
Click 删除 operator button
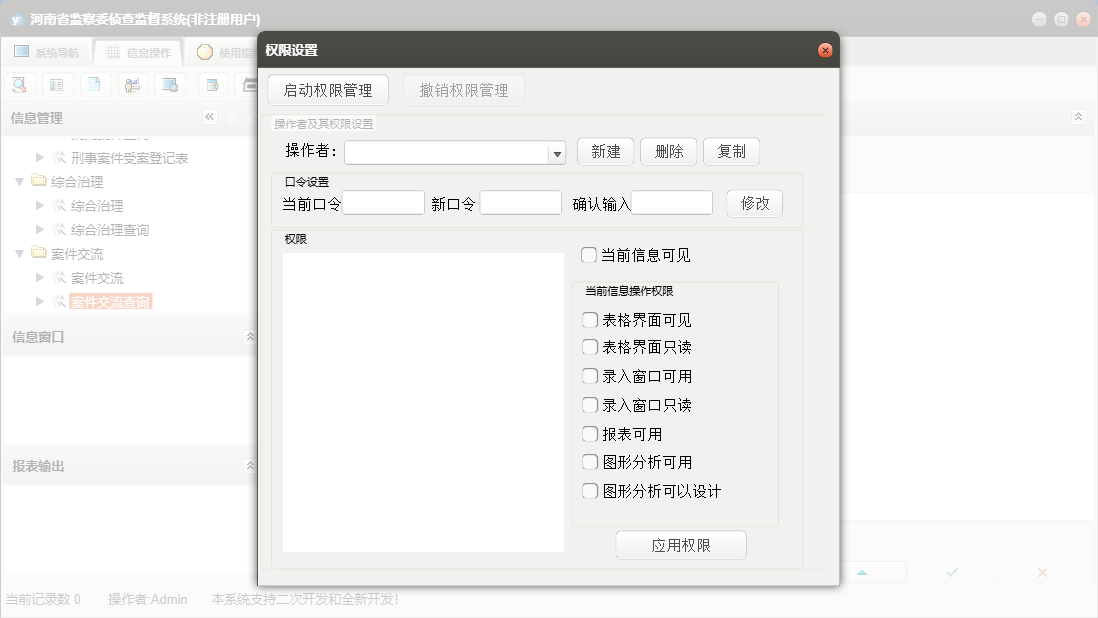(669, 151)
